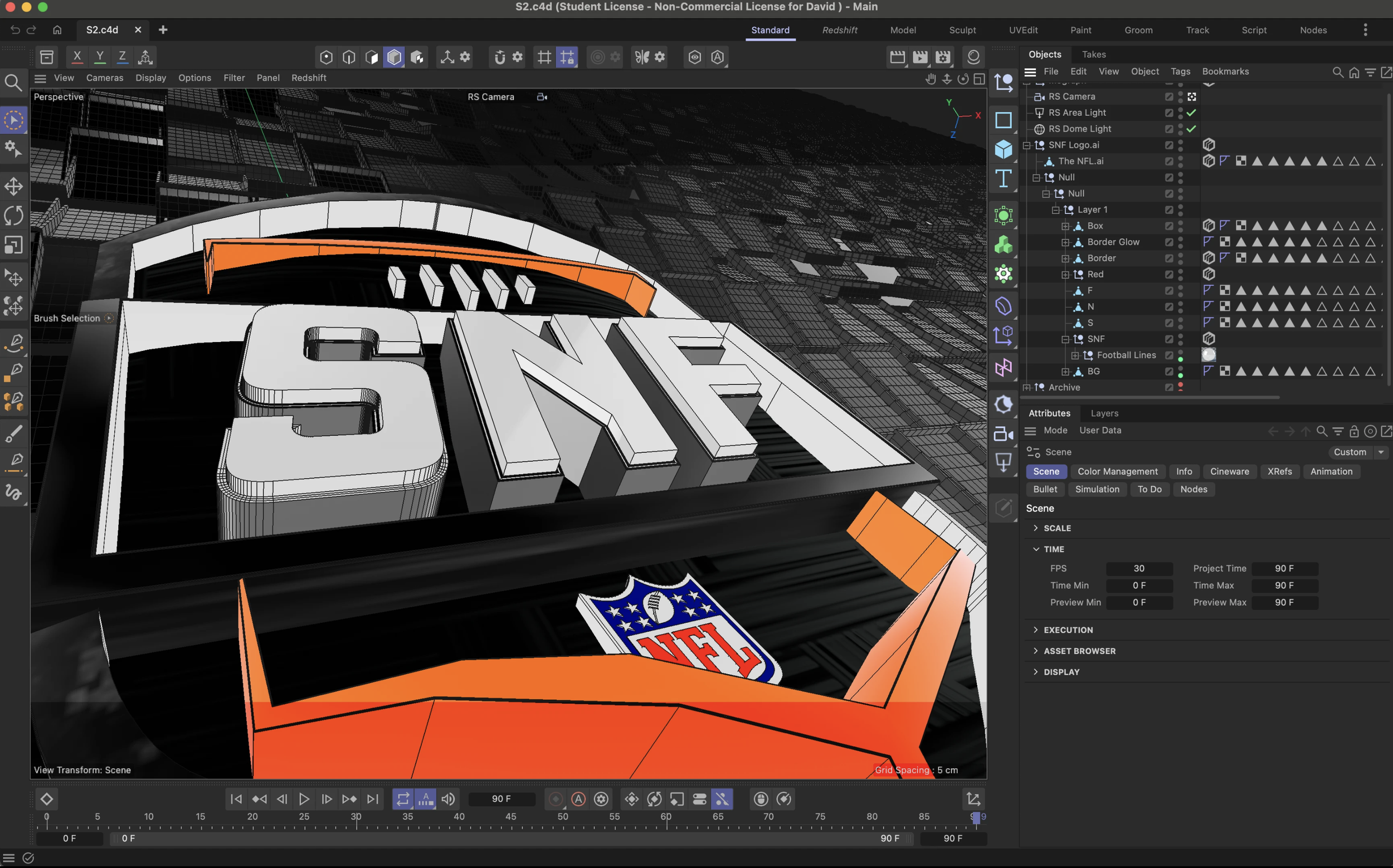Open a new project tab with plus

pos(163,30)
